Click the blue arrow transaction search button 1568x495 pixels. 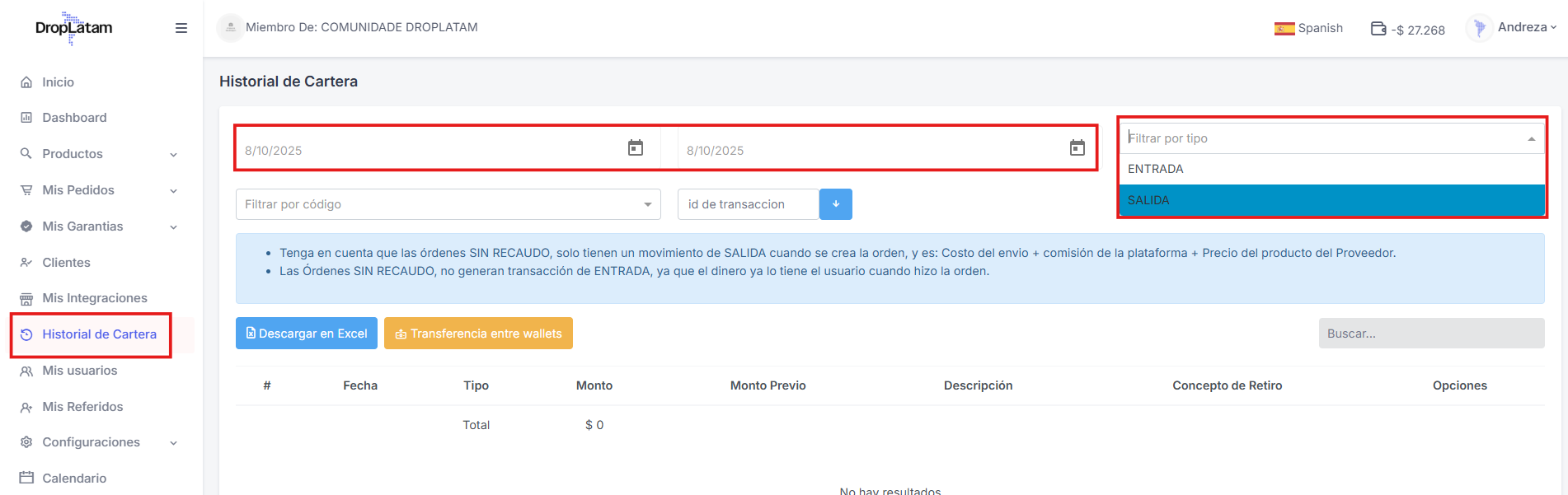pyautogui.click(x=835, y=204)
